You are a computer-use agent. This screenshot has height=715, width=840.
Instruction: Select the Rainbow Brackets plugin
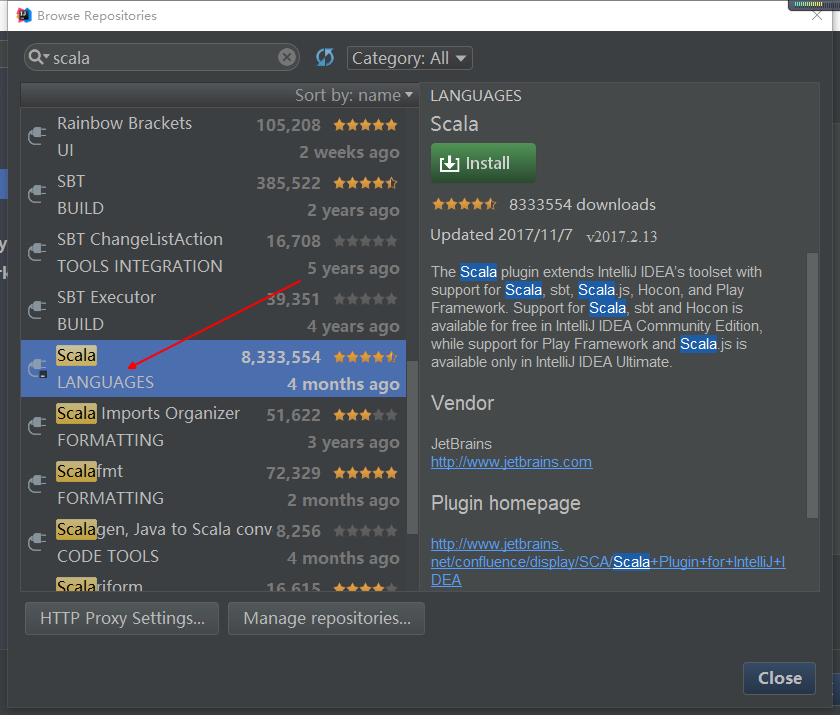[213, 136]
